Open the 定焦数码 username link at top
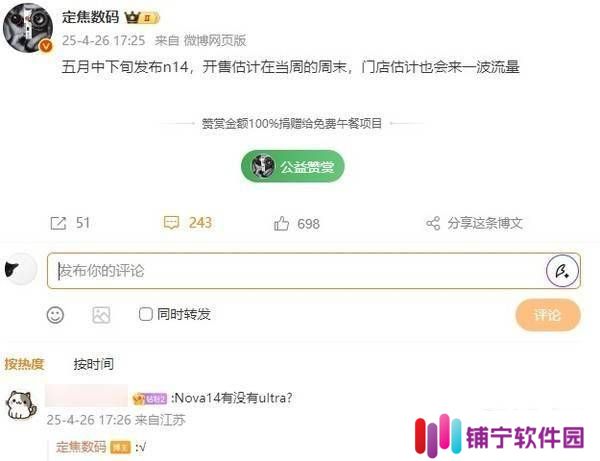 coord(90,17)
